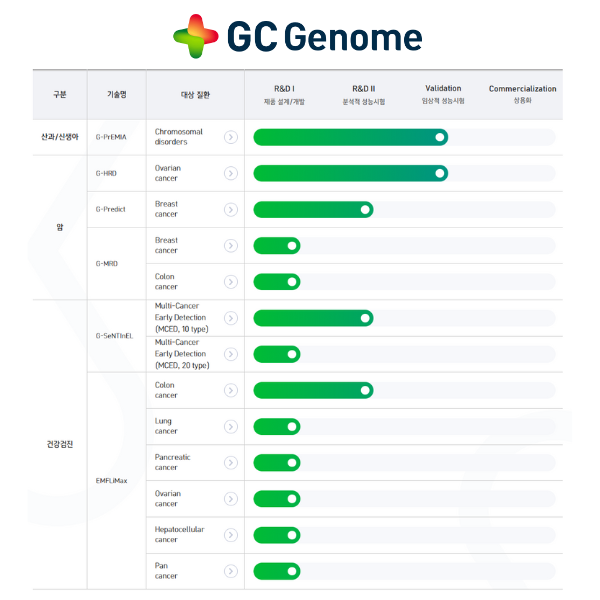Click the Chromosomal disorders progress bar end
The height and width of the screenshot is (600, 600).
[x=439, y=137]
